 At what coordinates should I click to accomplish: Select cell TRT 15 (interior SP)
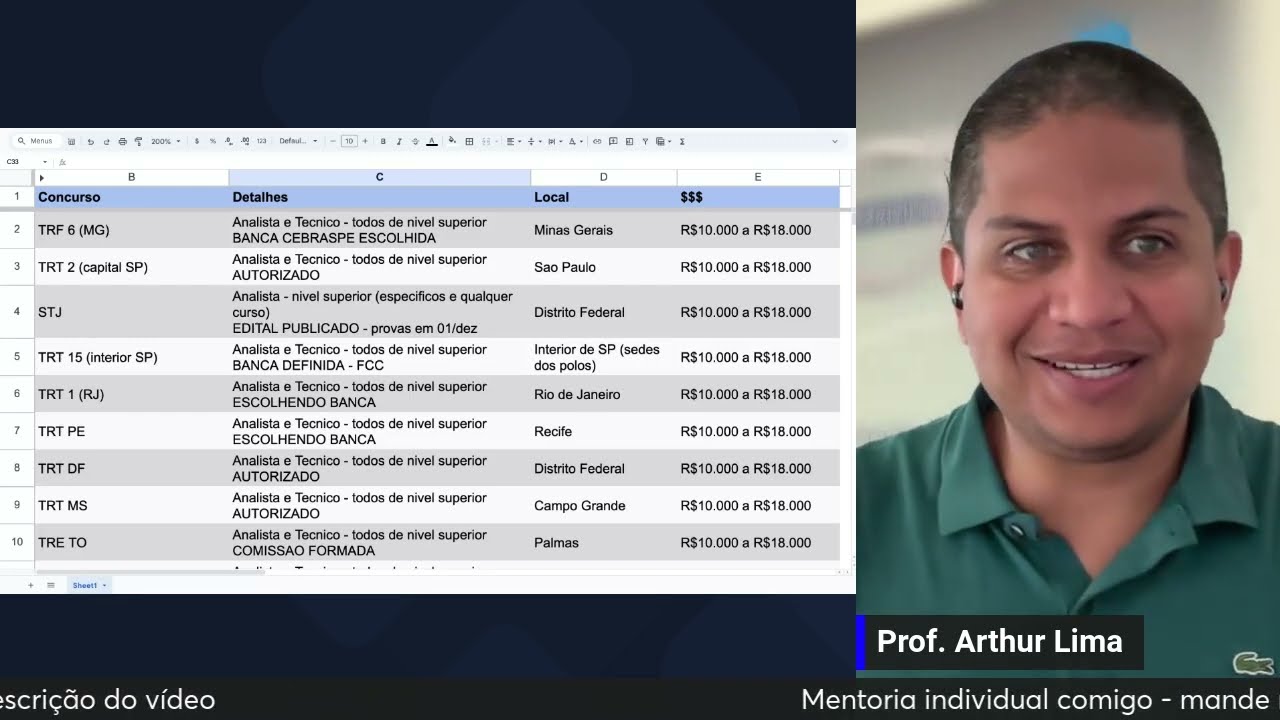pyautogui.click(x=131, y=357)
